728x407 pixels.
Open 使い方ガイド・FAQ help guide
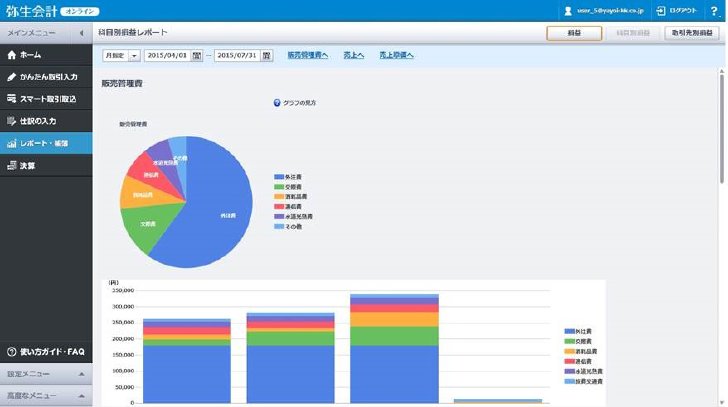click(x=46, y=352)
